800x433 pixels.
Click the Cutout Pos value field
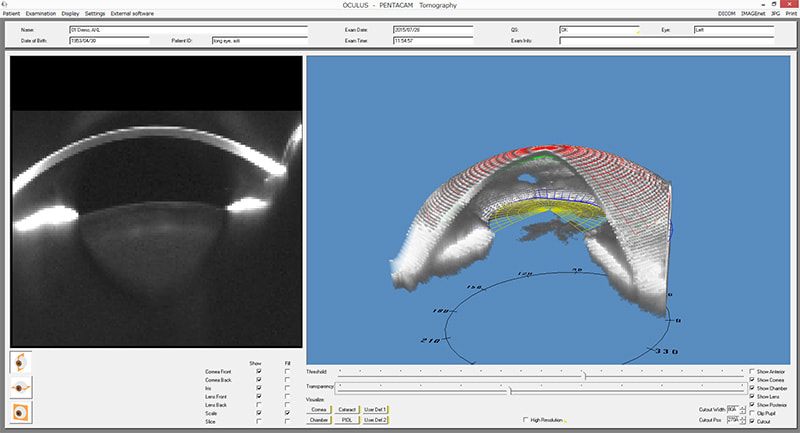tap(733, 420)
